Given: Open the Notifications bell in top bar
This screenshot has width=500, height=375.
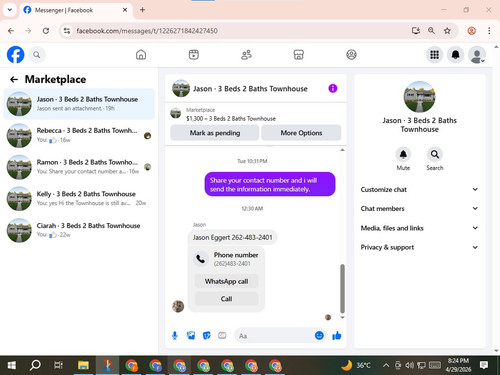Looking at the screenshot, I should pyautogui.click(x=455, y=55).
